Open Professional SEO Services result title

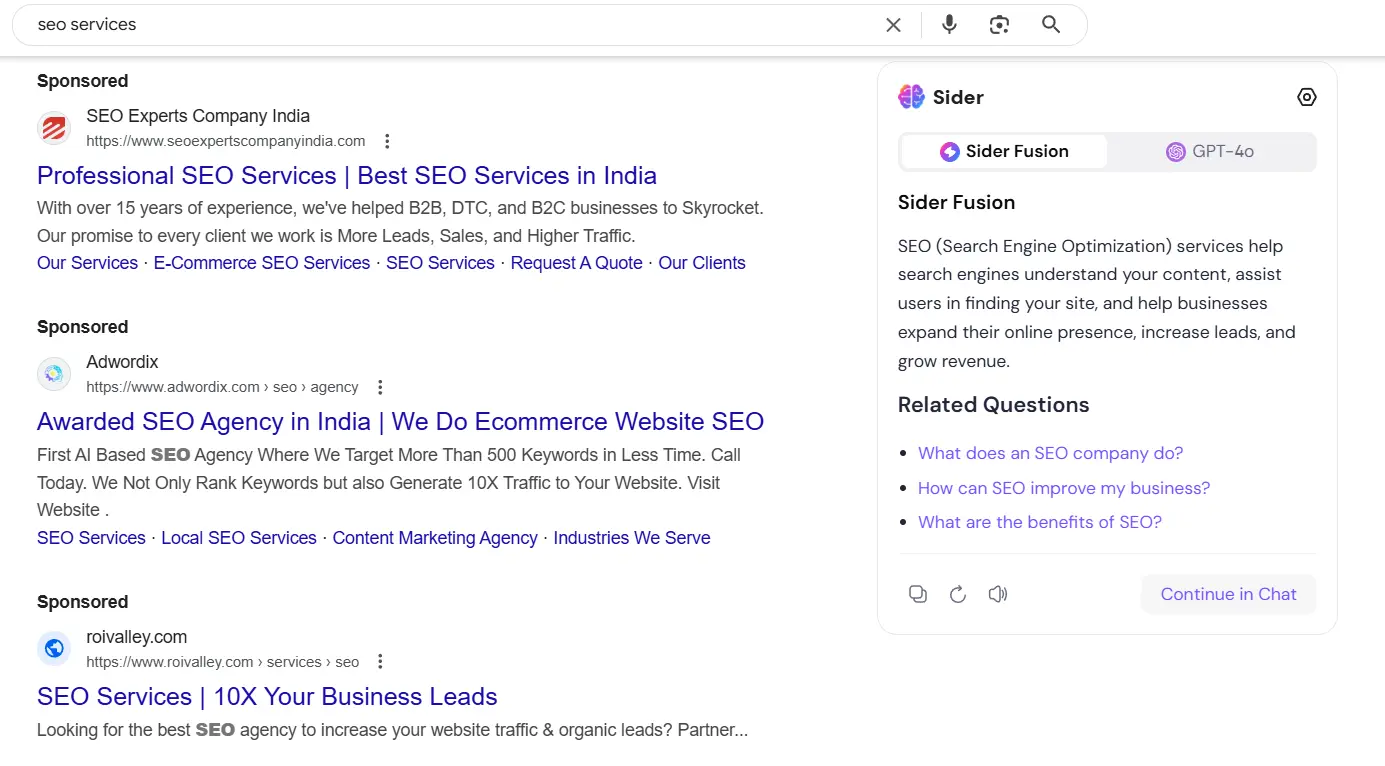pos(347,176)
